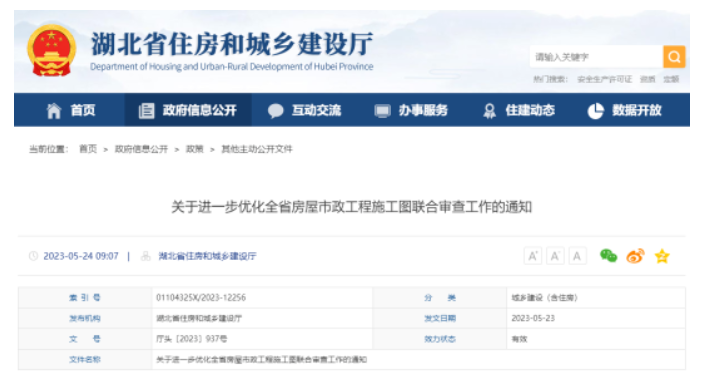Click the organization icon beside the source name
Image resolution: width=705 pixels, height=388 pixels.
(x=146, y=256)
